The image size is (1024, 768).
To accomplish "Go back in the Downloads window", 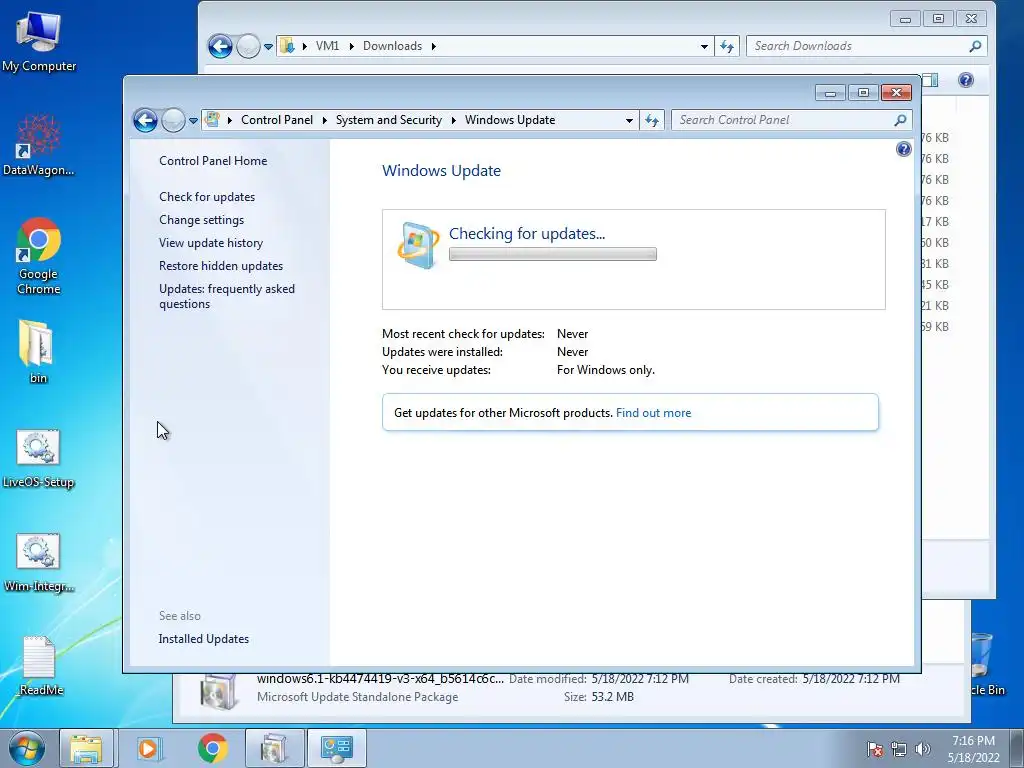I will 220,46.
